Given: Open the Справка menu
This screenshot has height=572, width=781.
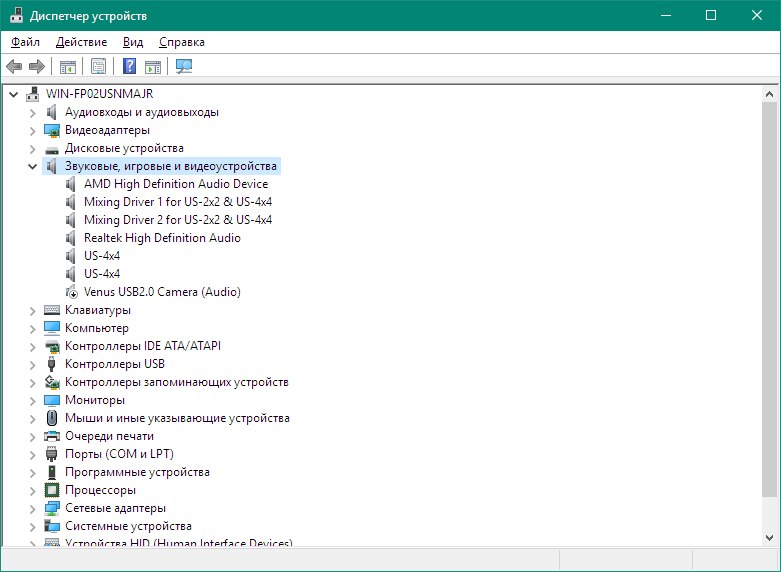Looking at the screenshot, I should 182,42.
